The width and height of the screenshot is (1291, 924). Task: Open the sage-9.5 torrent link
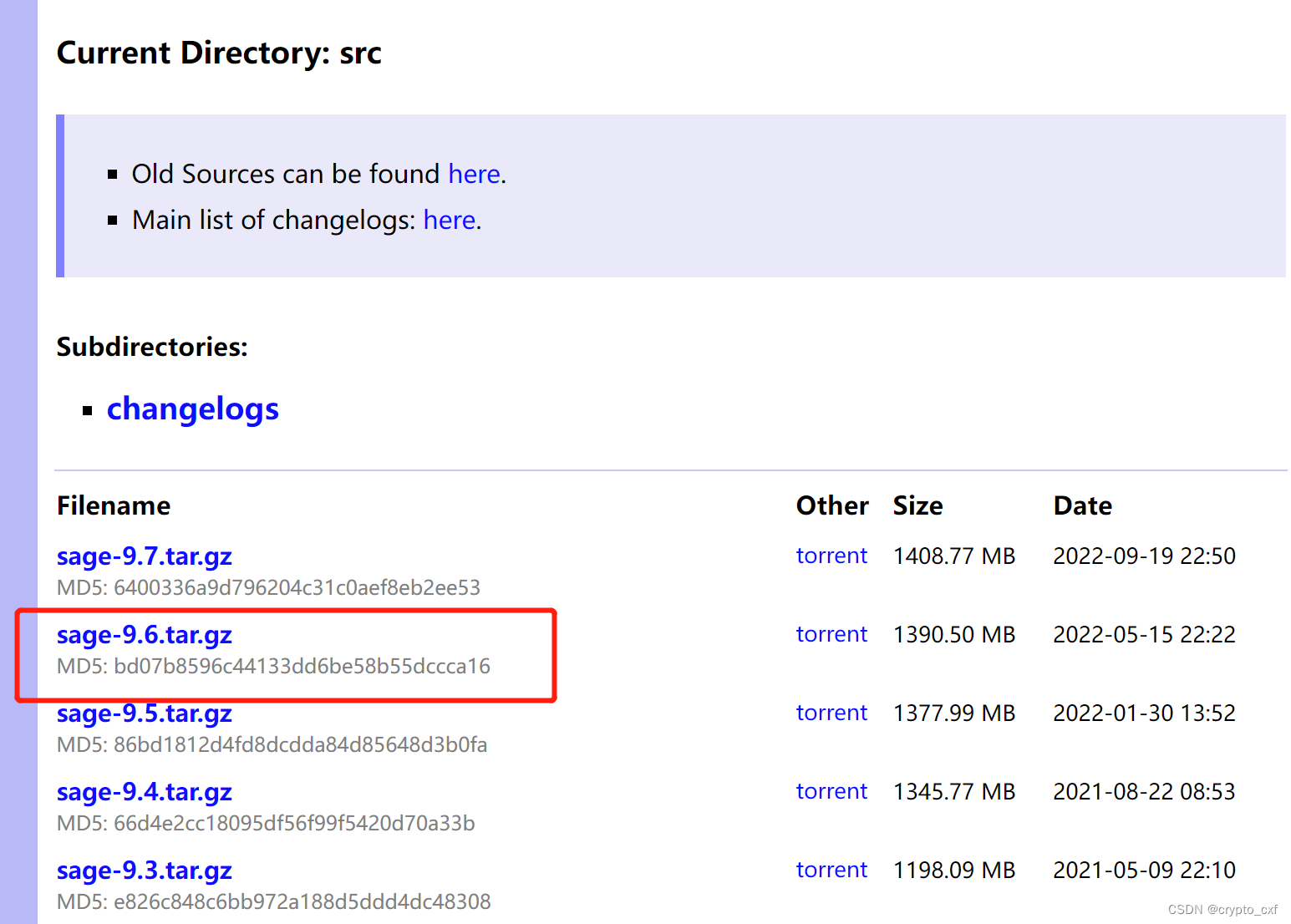(831, 713)
